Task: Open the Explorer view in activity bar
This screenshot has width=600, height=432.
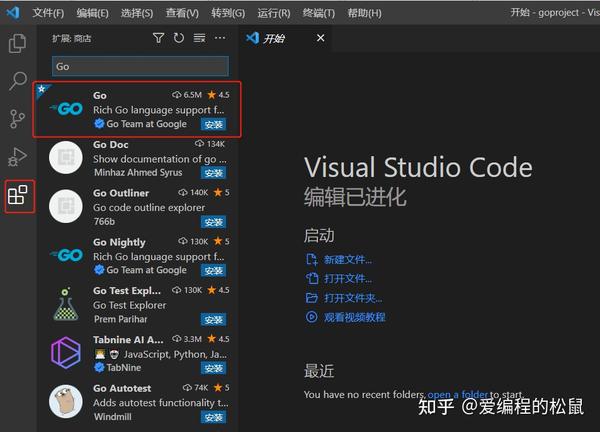Action: (x=18, y=43)
